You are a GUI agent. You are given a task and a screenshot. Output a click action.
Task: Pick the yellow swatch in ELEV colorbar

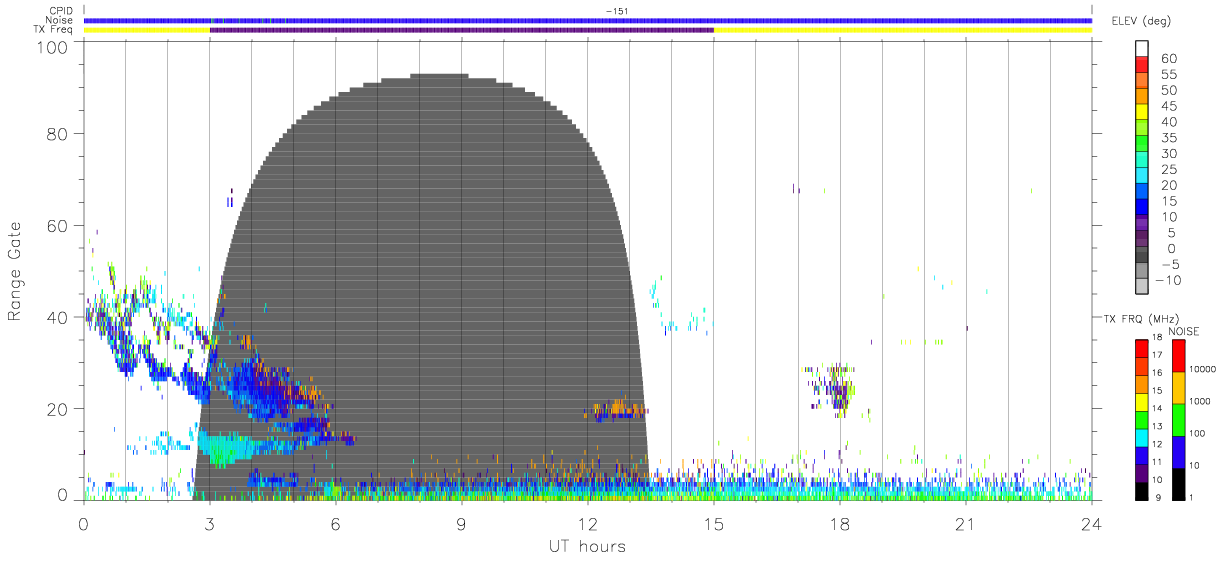[x=1143, y=112]
